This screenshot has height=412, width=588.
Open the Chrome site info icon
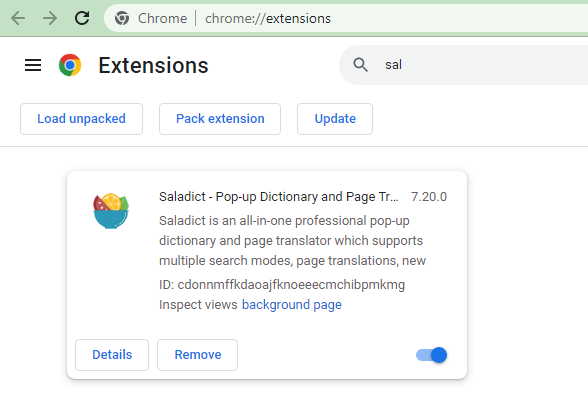(122, 18)
